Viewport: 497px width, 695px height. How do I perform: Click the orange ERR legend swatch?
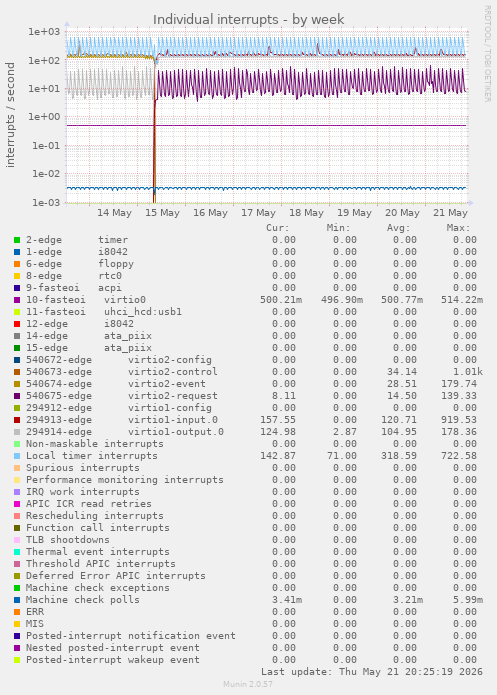tap(17, 612)
